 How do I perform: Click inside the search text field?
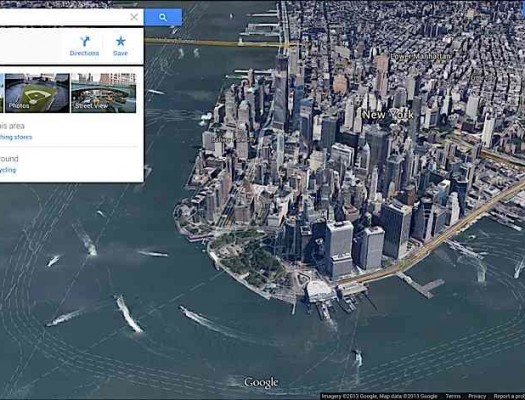(64, 17)
